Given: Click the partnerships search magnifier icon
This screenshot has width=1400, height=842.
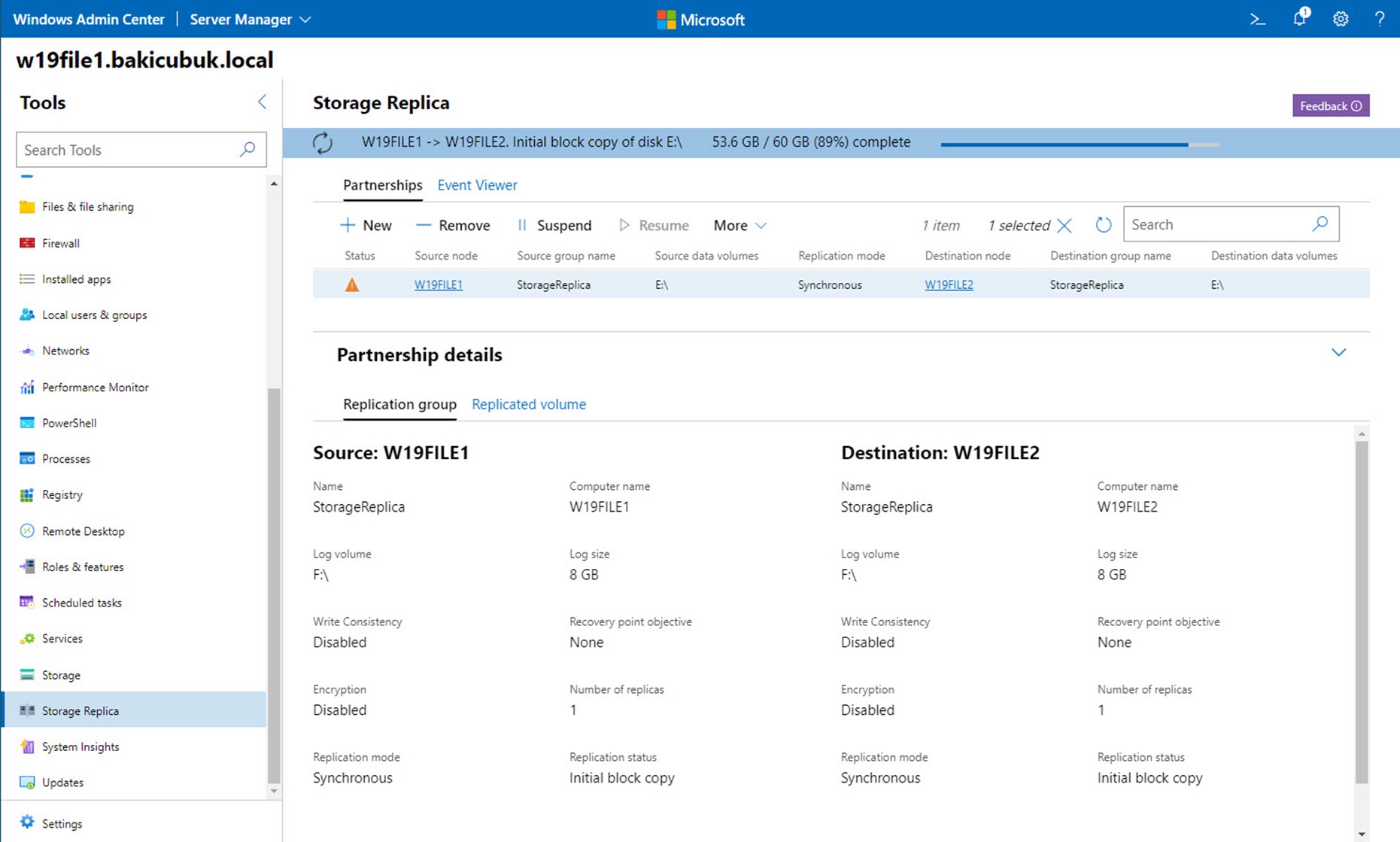Looking at the screenshot, I should [x=1320, y=224].
